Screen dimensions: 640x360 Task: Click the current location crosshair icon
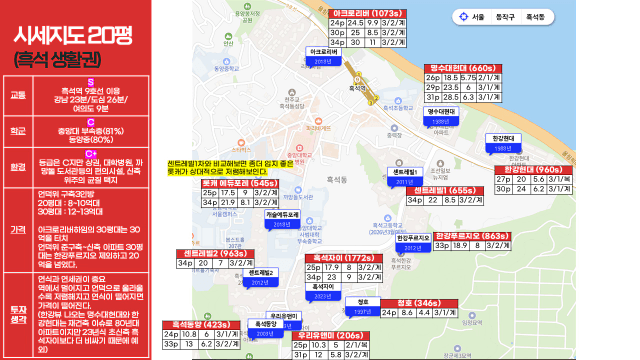tap(463, 17)
